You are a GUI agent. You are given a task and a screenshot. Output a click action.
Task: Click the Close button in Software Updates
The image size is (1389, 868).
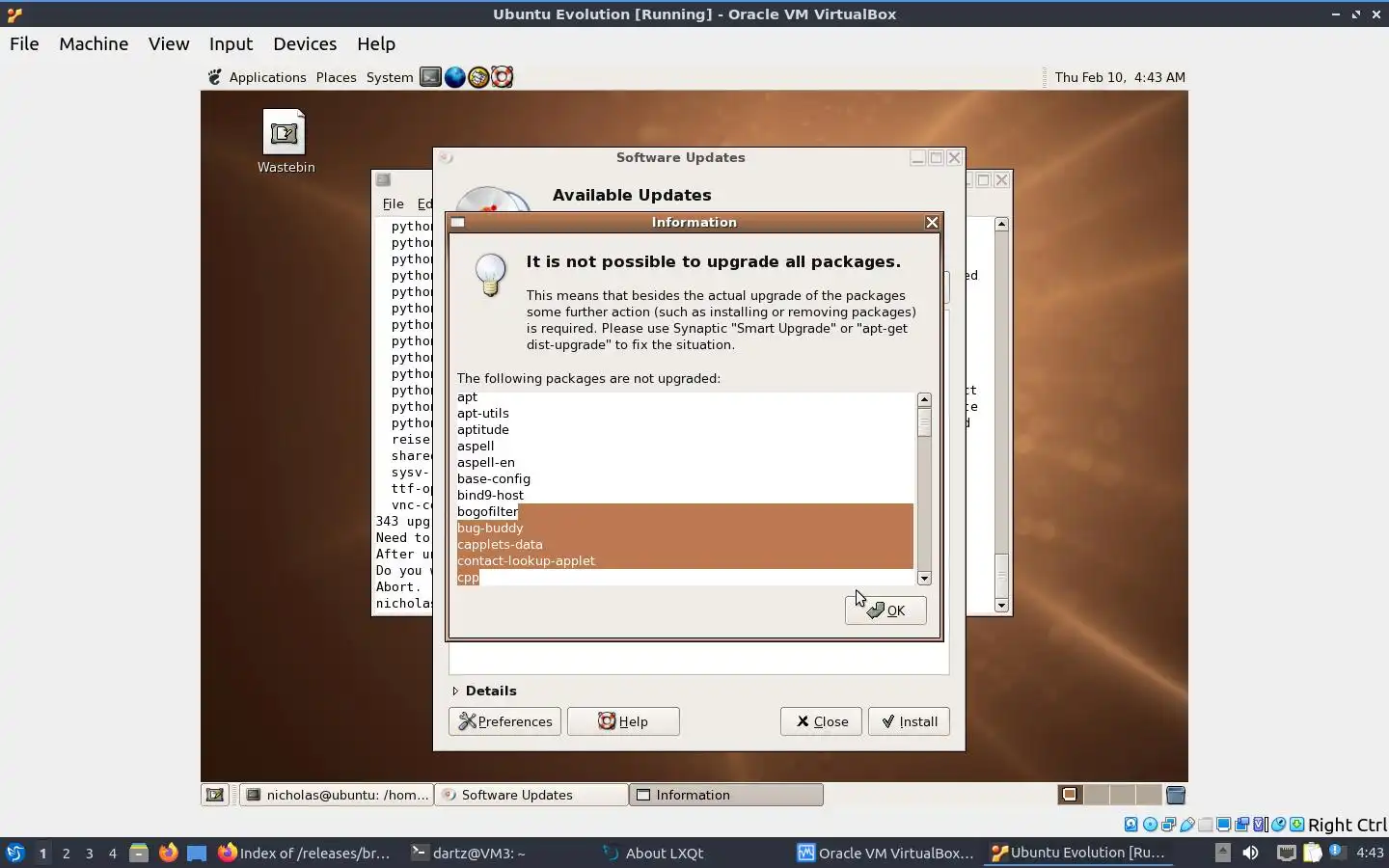821,721
